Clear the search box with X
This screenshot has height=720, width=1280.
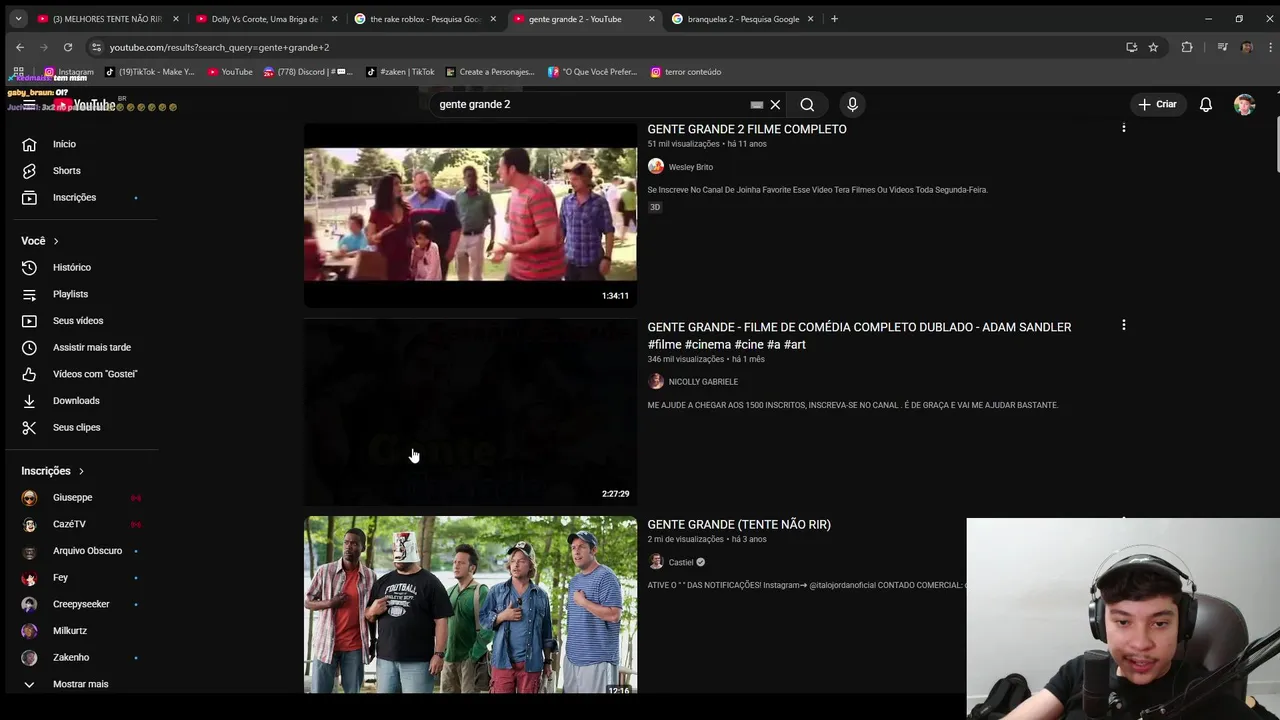tap(775, 104)
